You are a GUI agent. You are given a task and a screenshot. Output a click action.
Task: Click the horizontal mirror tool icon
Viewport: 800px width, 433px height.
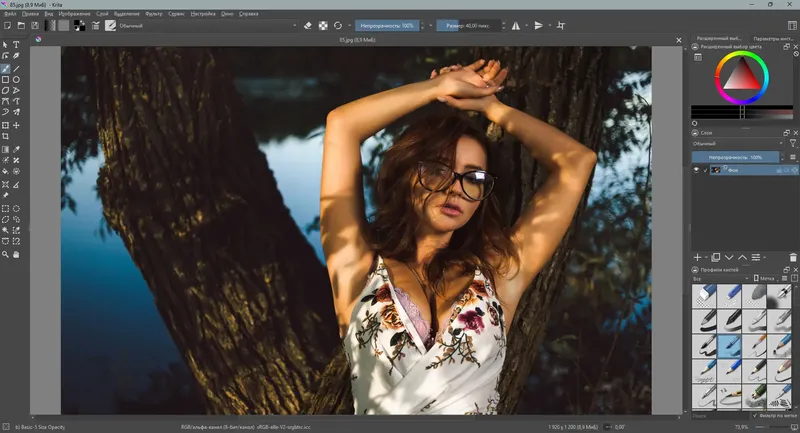[516, 25]
